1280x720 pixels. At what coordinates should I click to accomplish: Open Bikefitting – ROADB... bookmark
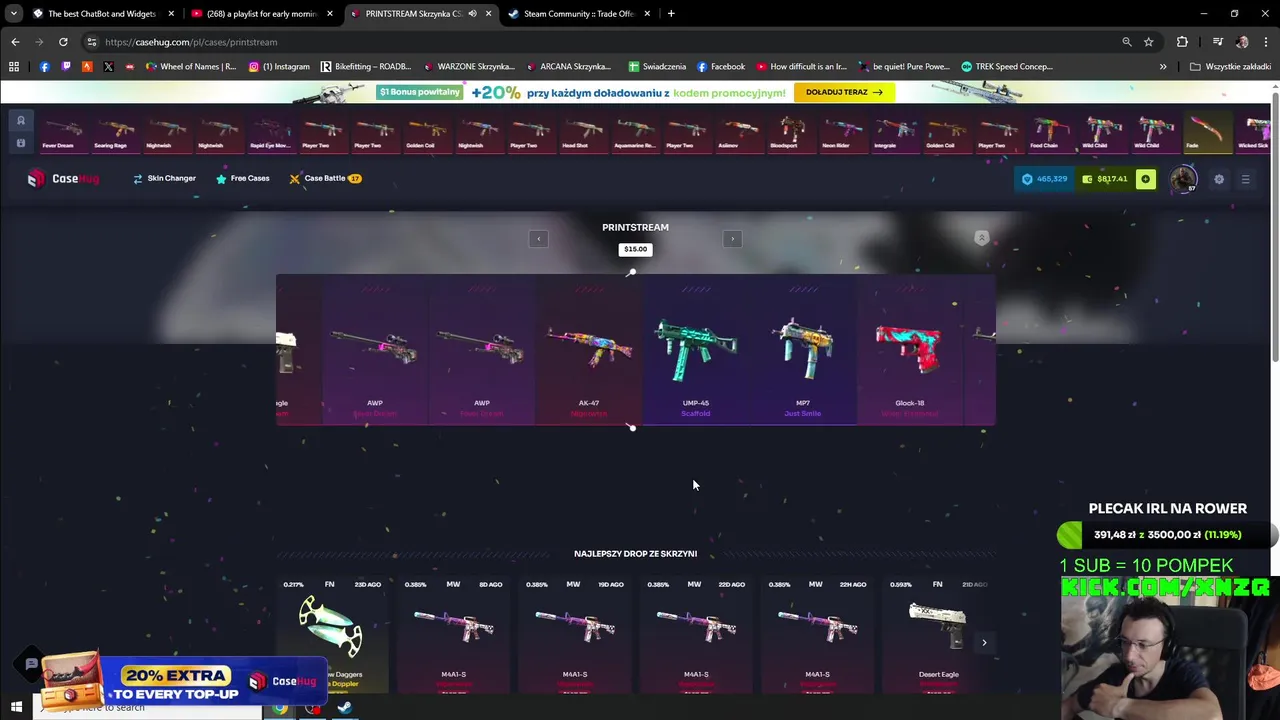366,67
